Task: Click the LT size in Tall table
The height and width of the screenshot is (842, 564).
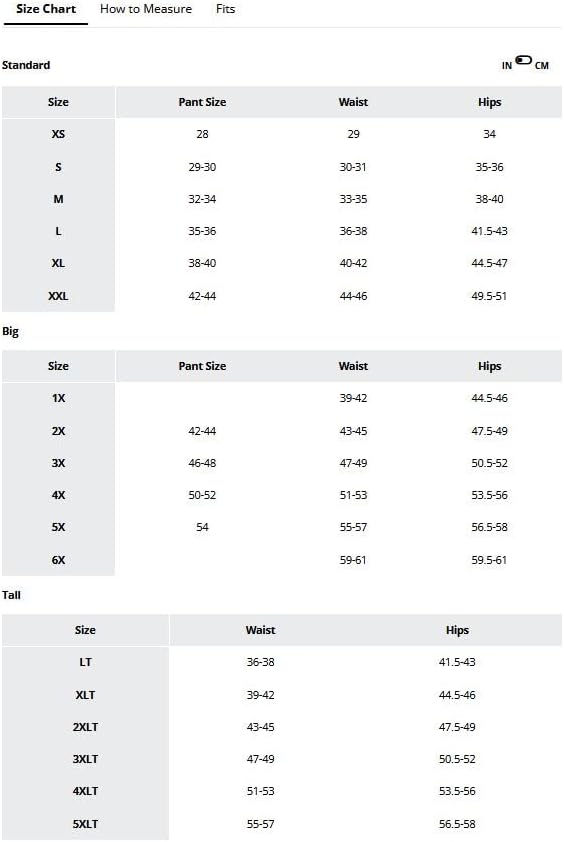Action: [85, 662]
